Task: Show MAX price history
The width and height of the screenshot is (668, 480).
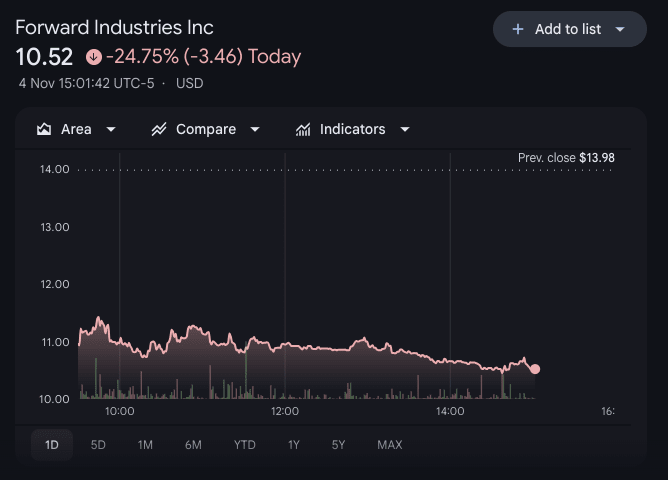Action: click(390, 445)
